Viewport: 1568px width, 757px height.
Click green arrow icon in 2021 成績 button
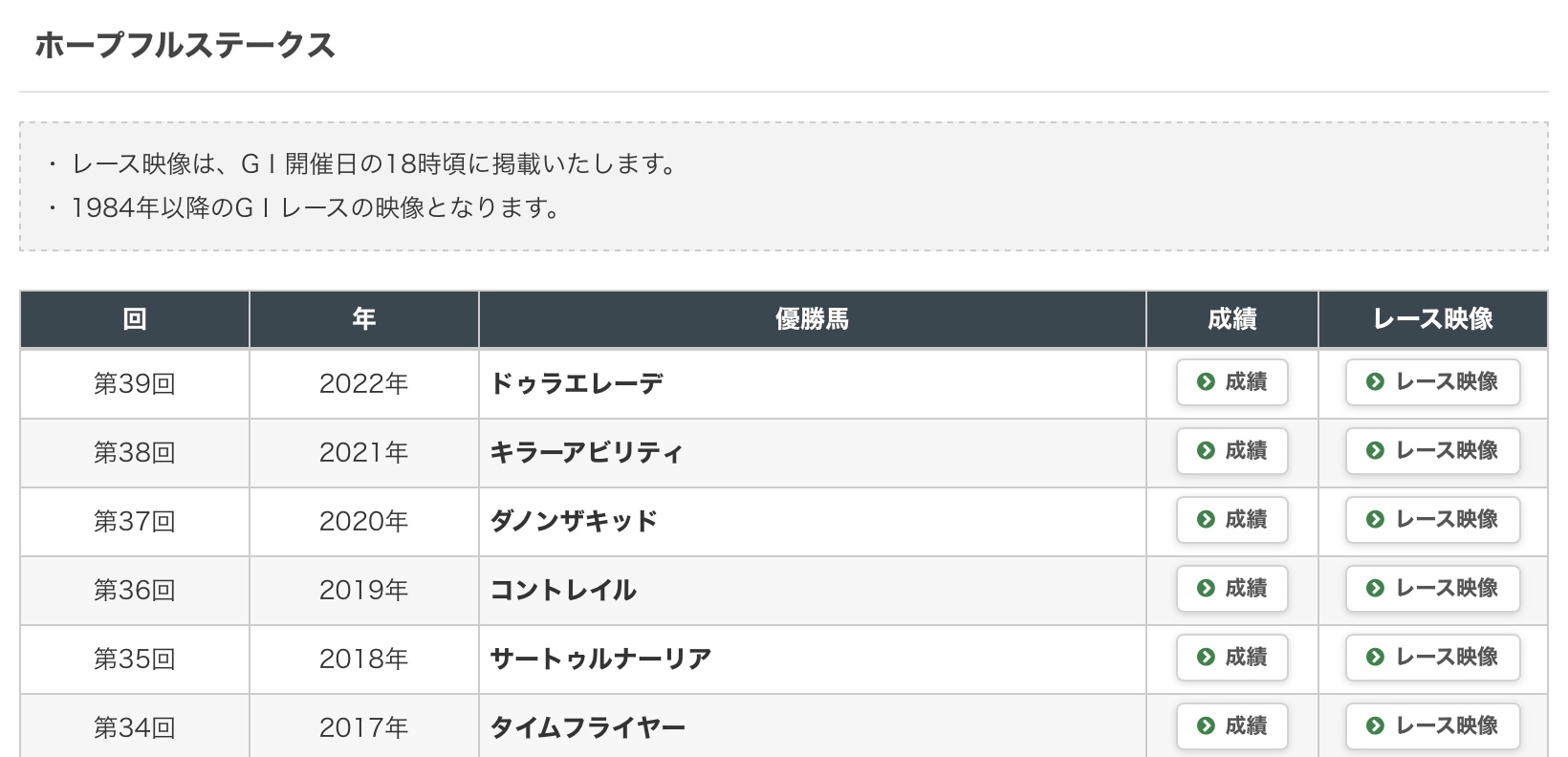1206,450
